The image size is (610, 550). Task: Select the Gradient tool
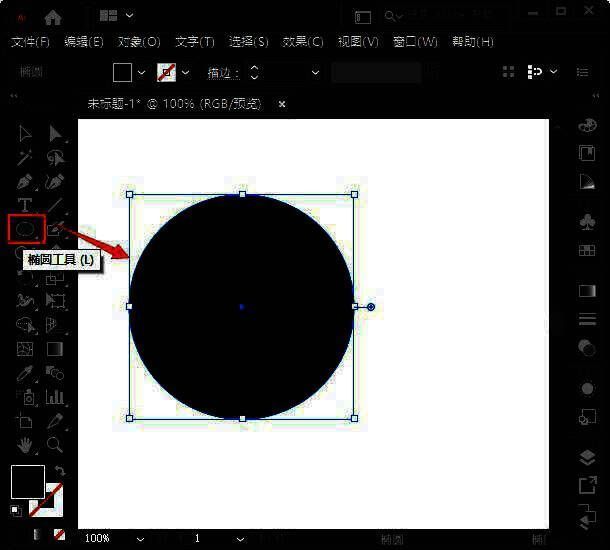56,349
